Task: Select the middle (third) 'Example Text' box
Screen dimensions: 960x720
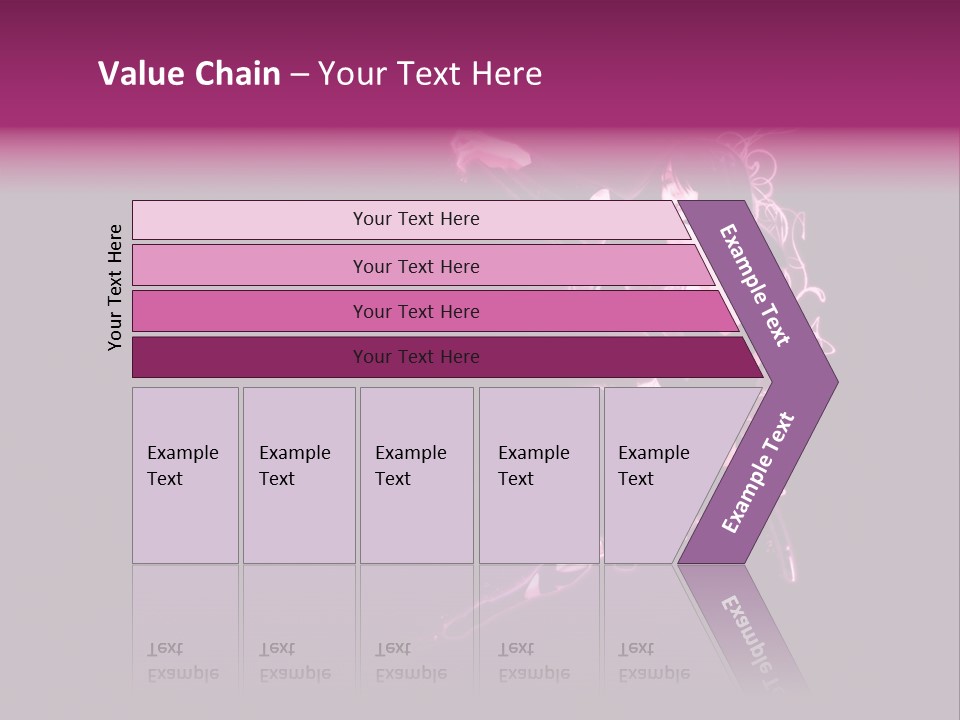Action: tap(415, 474)
